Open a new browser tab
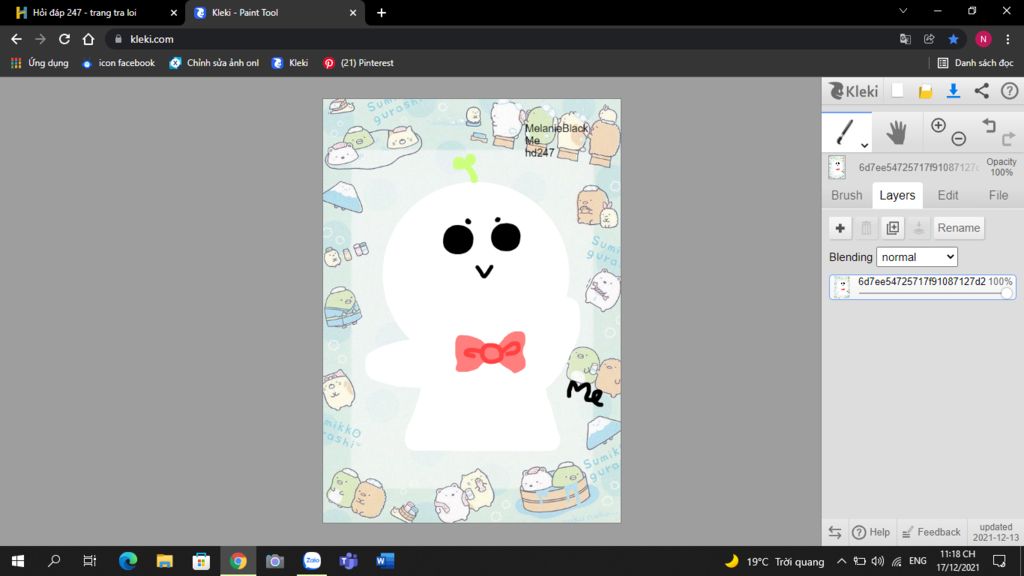This screenshot has width=1024, height=576. [381, 12]
